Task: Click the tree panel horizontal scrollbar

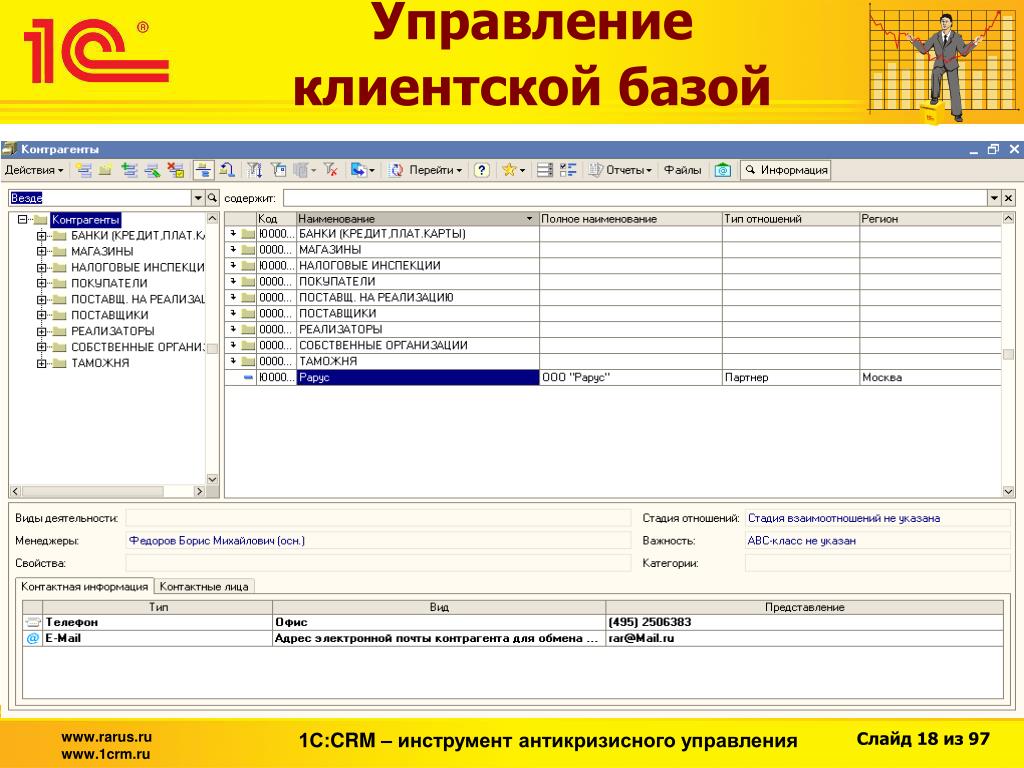Action: [x=108, y=491]
